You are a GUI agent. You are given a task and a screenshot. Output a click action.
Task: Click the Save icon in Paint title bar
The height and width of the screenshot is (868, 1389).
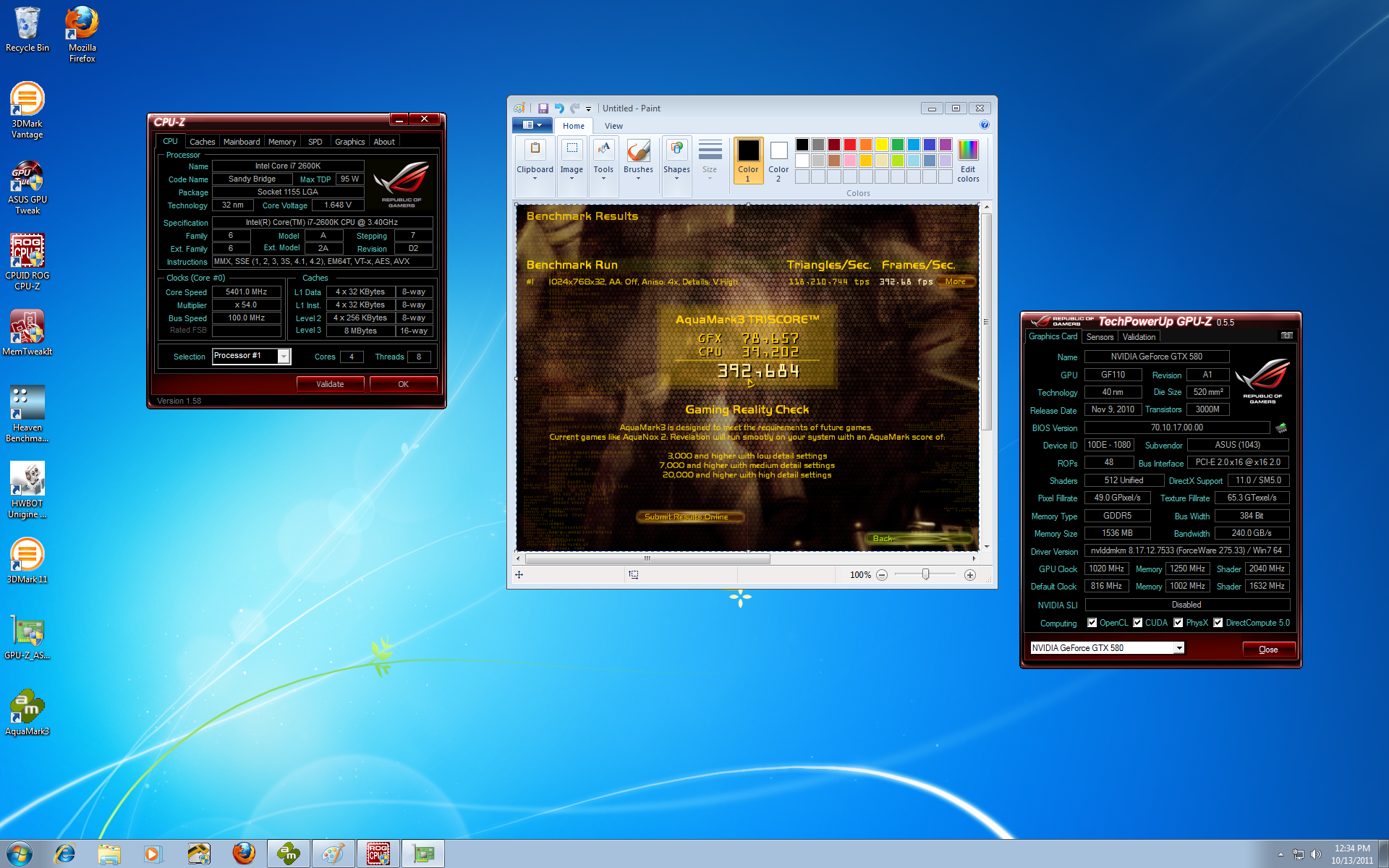(543, 109)
